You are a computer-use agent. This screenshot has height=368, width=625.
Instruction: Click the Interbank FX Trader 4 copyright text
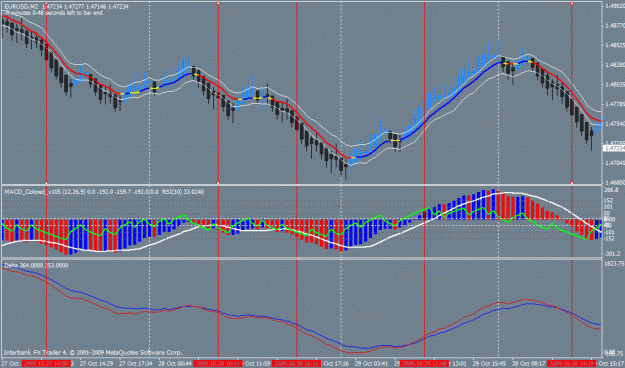pos(93,352)
